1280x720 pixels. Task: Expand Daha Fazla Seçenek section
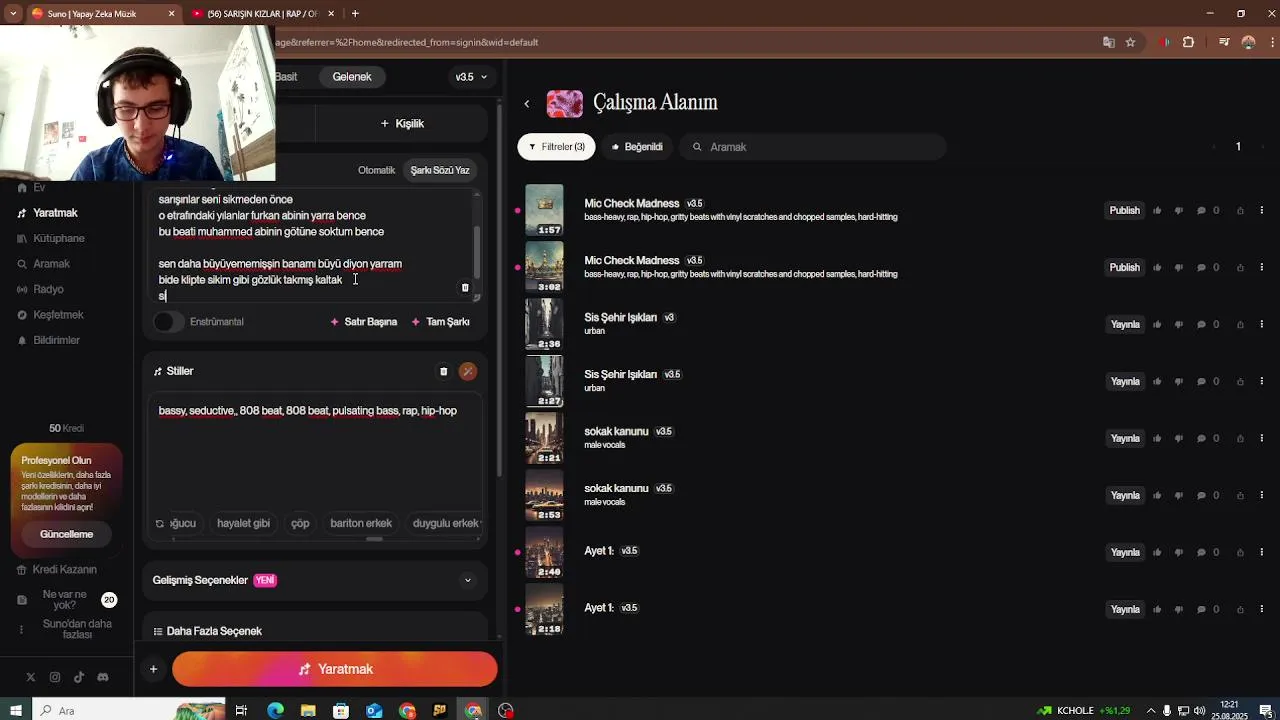tap(314, 631)
